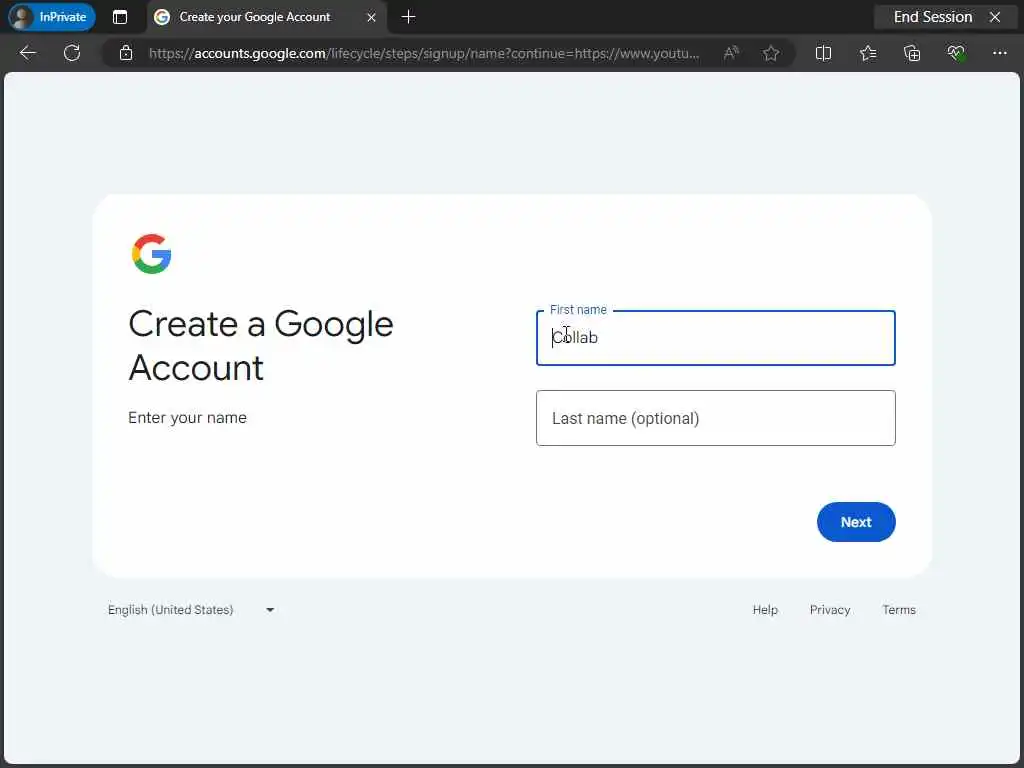The width and height of the screenshot is (1024, 768).
Task: Click the 'Enter your name' text
Action: (x=187, y=417)
